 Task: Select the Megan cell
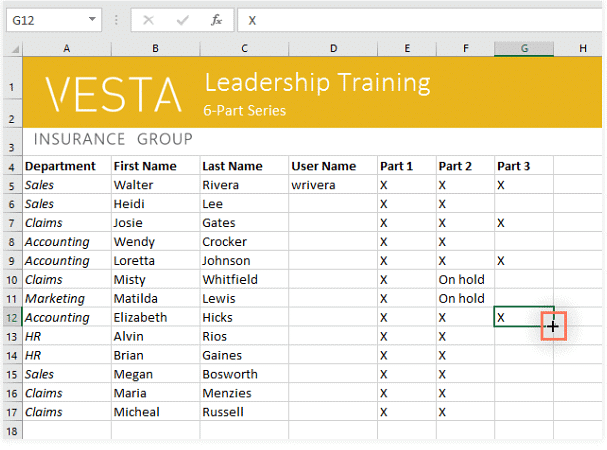point(156,374)
